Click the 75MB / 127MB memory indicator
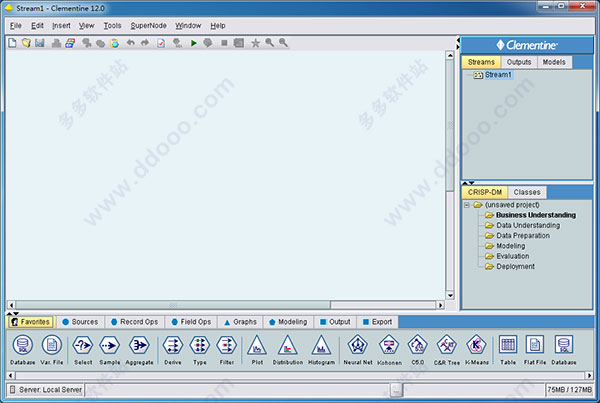The width and height of the screenshot is (600, 403). tap(569, 390)
